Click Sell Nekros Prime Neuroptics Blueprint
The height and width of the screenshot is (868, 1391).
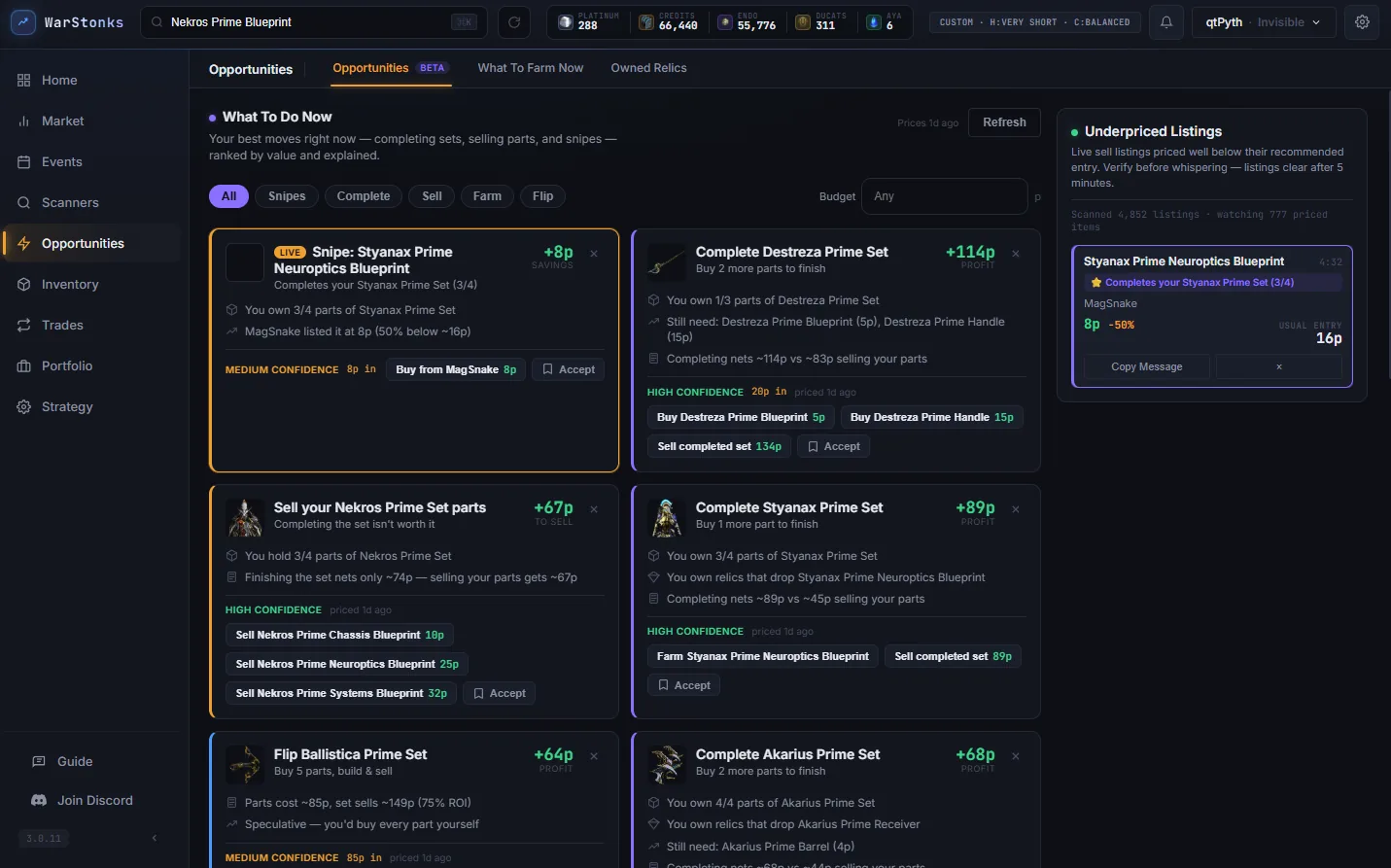pos(347,664)
